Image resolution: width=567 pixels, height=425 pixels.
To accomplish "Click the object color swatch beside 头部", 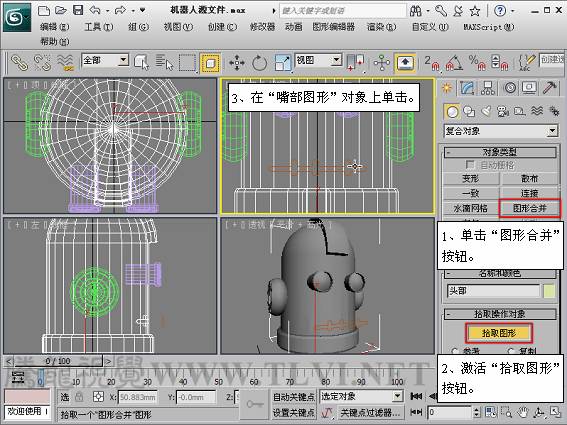I will coord(549,291).
